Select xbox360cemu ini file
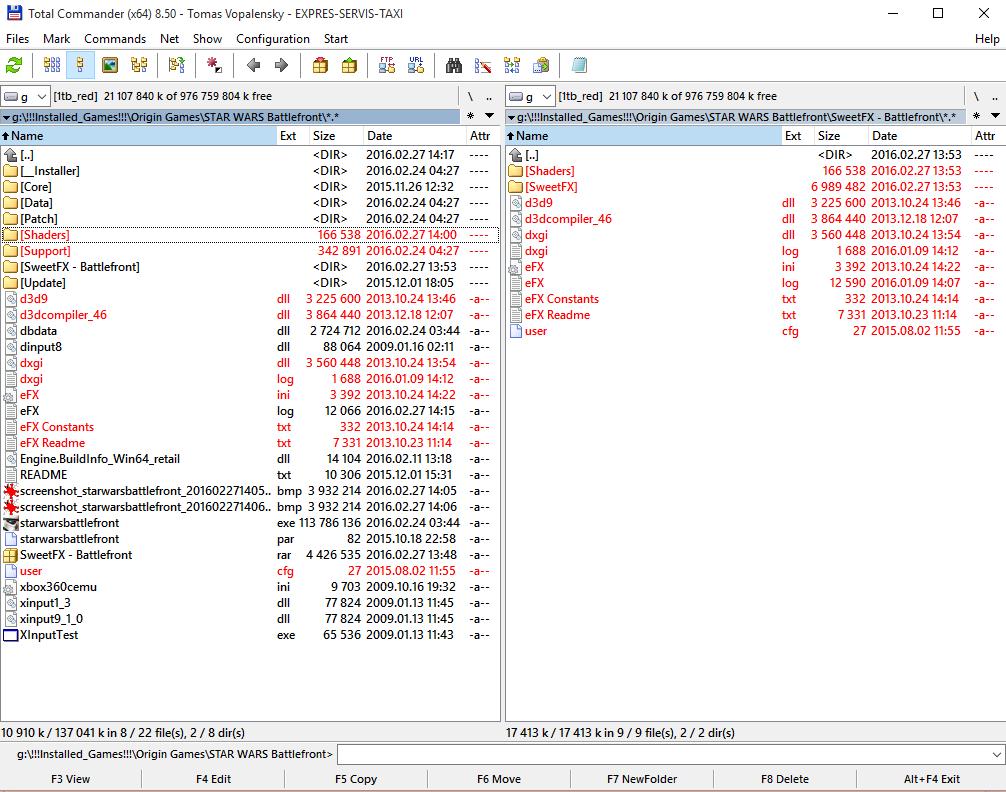1006x792 pixels. click(250, 587)
